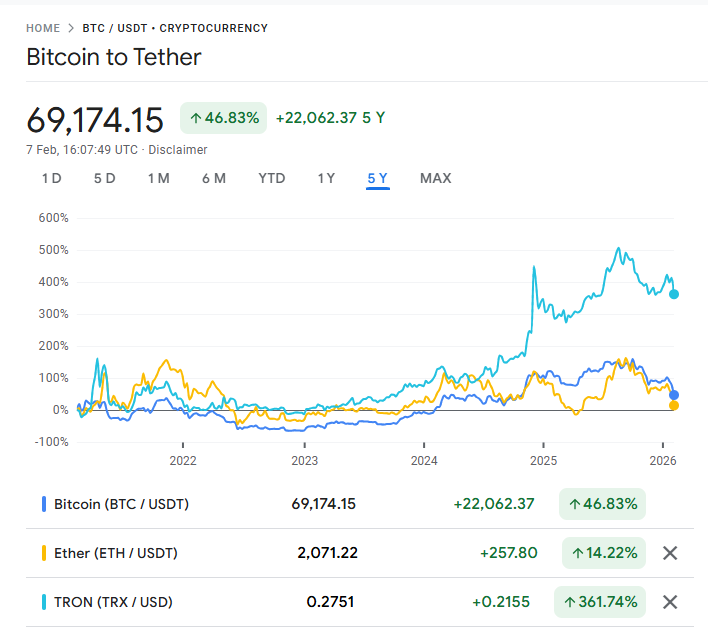Remove Ether comparison with its X icon
Viewport: 708px width, 640px height.
click(670, 553)
